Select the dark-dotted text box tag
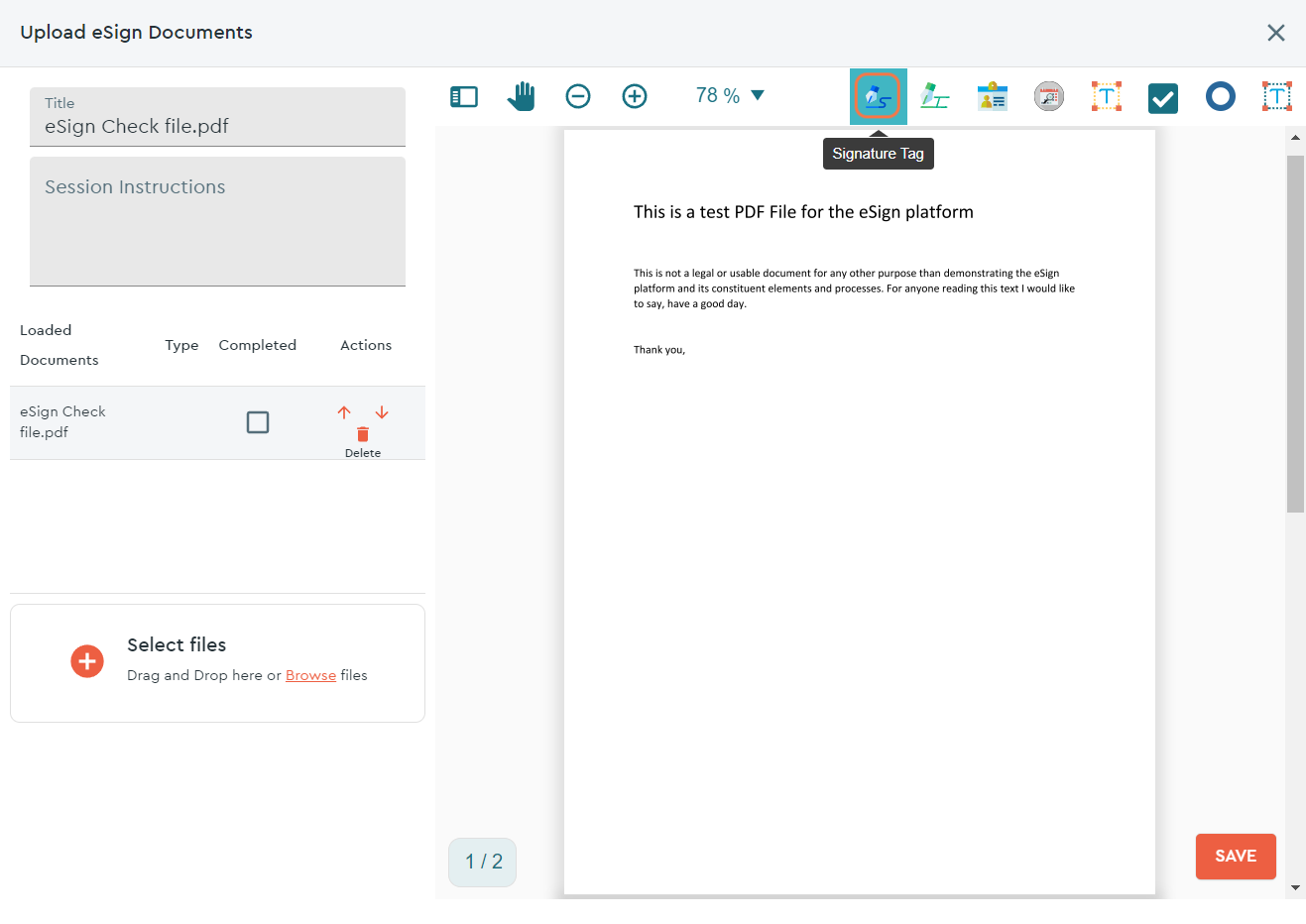 tap(1277, 96)
